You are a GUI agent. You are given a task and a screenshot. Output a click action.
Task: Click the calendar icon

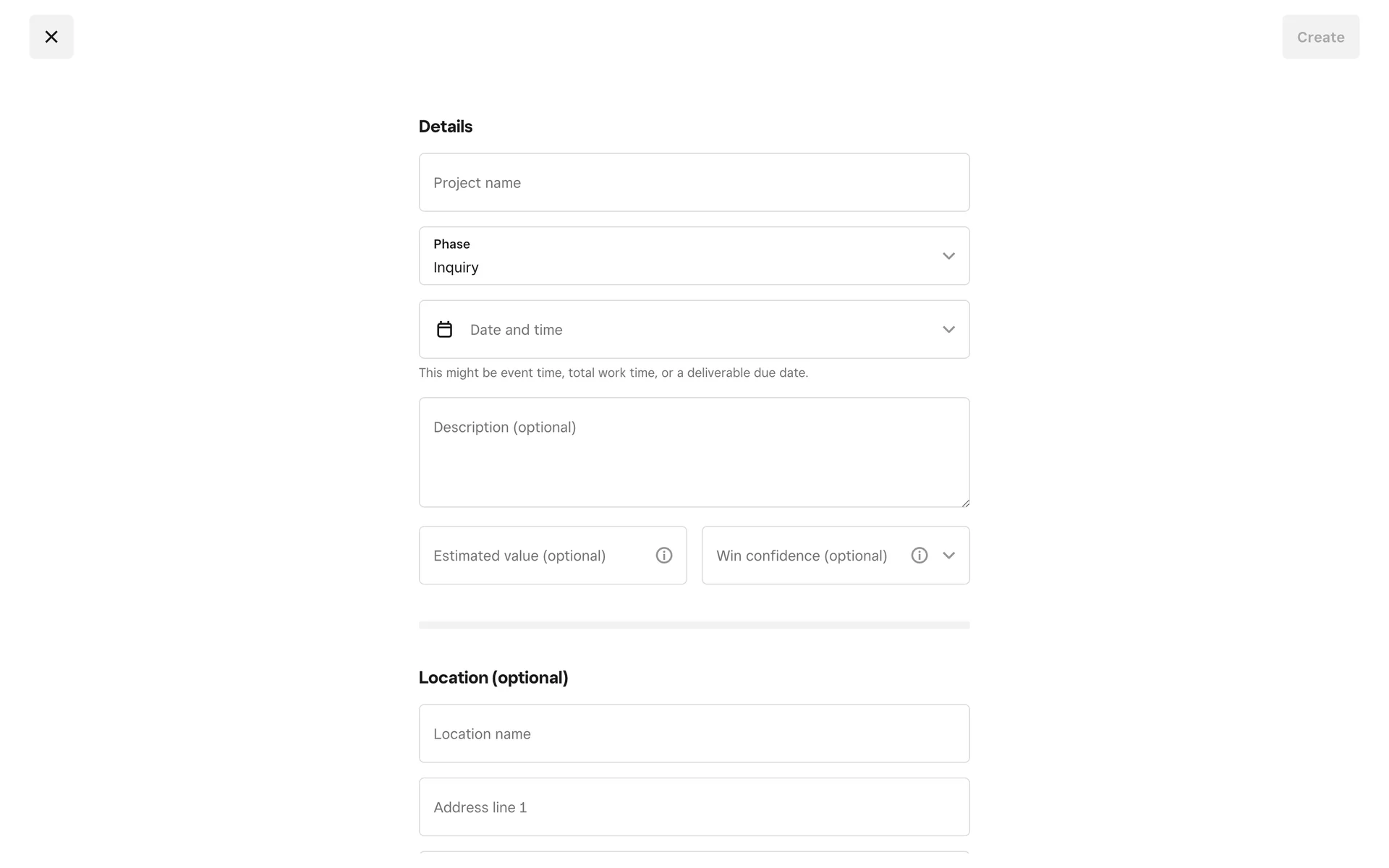click(x=444, y=330)
